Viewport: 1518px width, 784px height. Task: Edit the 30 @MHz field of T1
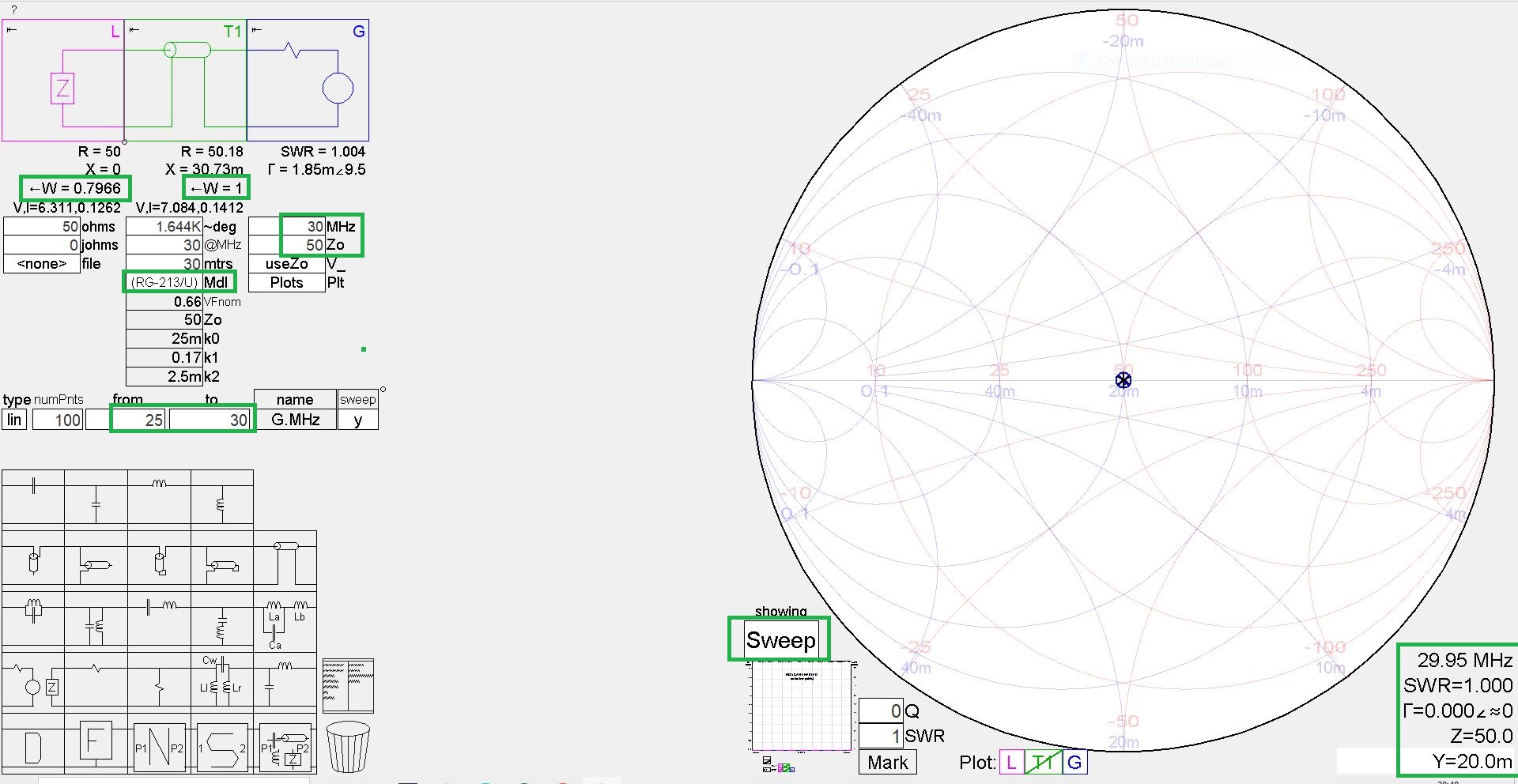pos(164,245)
